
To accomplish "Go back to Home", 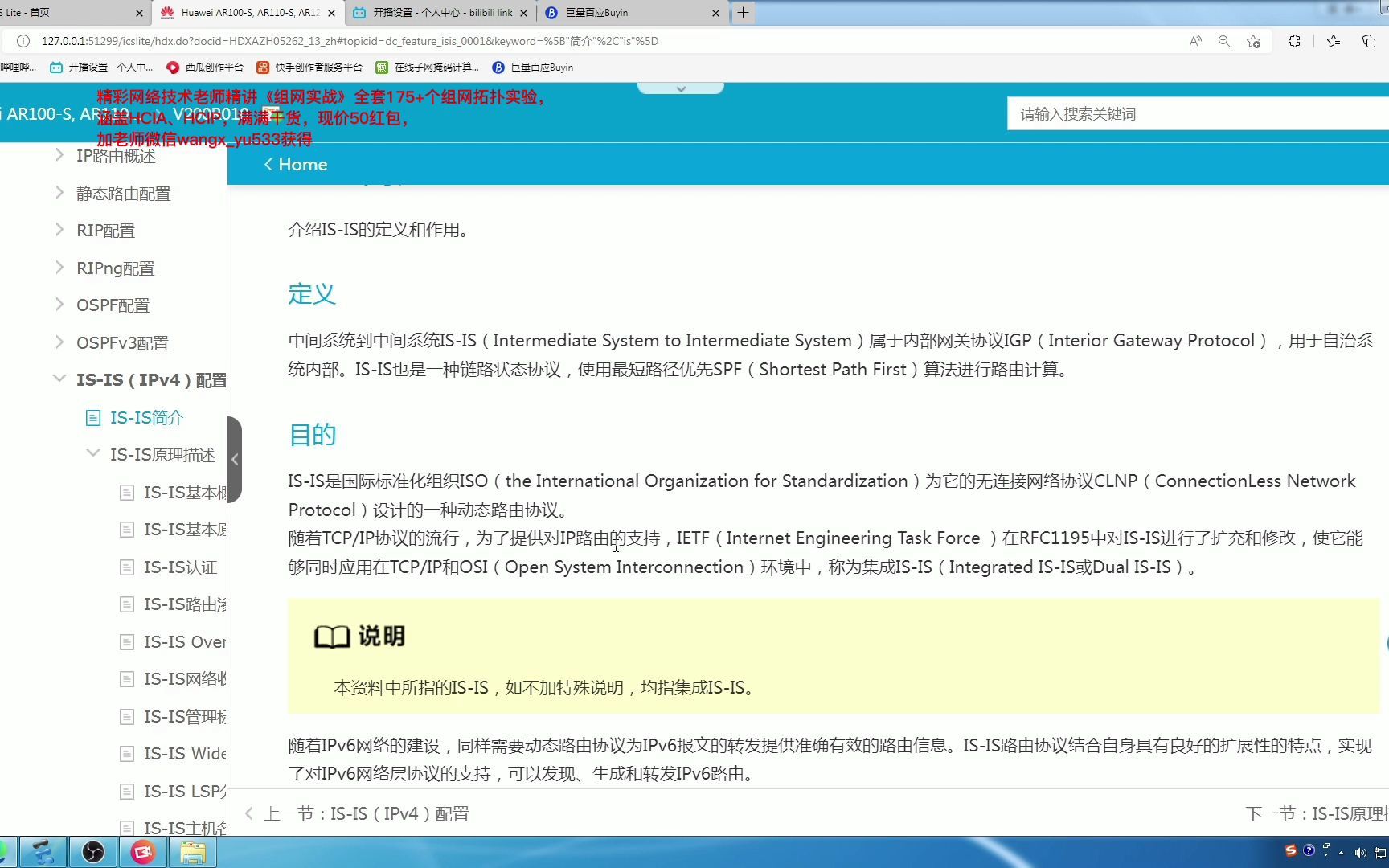I will click(296, 164).
